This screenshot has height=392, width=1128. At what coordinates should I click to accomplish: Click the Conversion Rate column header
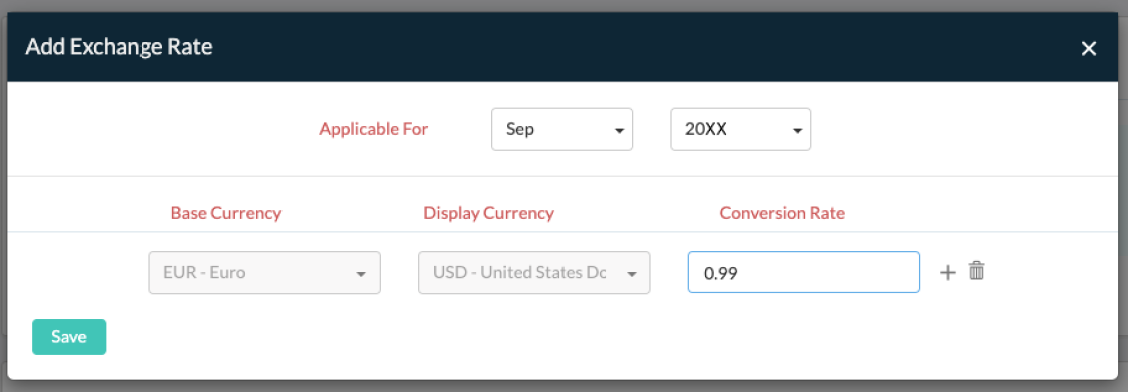point(782,213)
